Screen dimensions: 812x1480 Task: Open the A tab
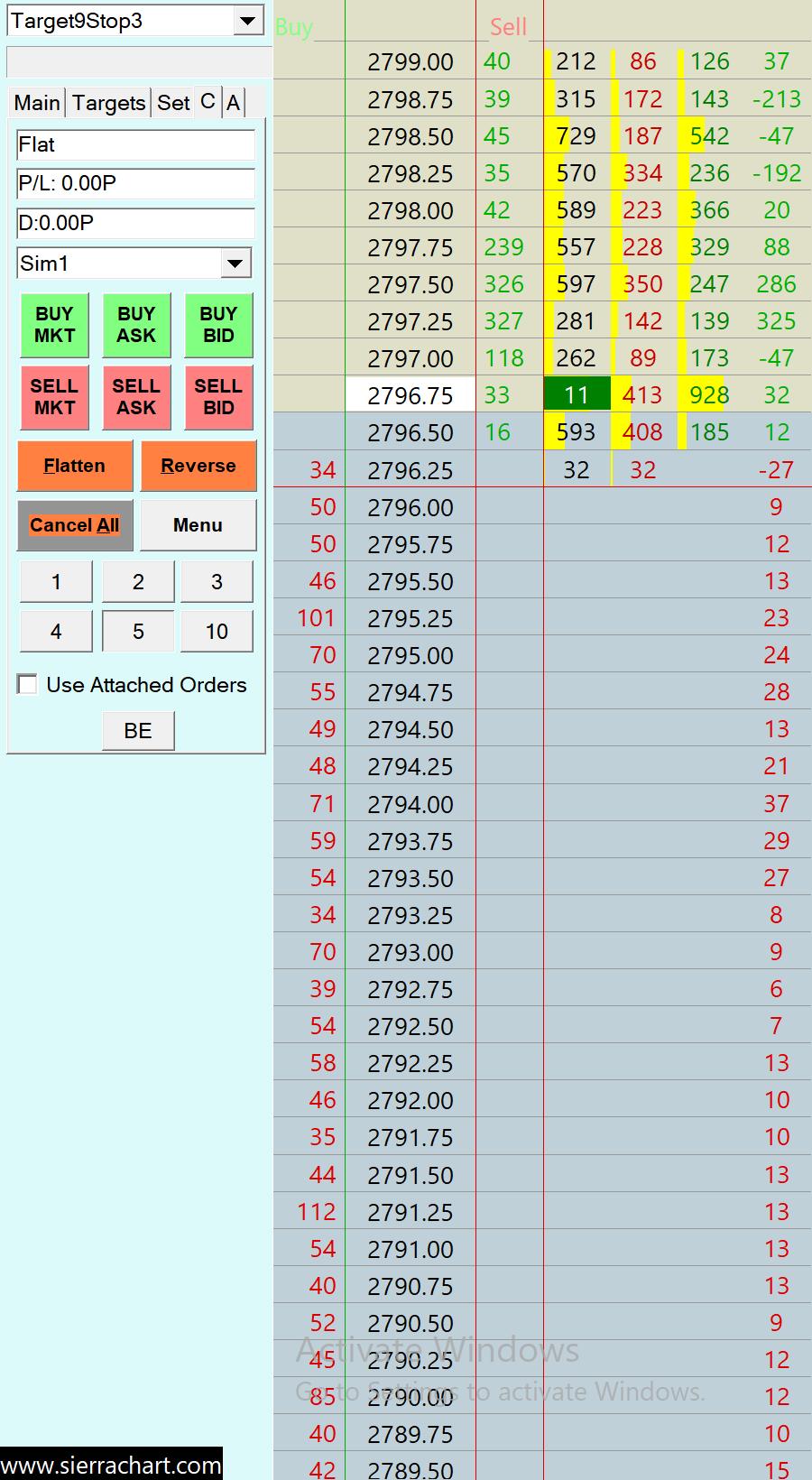(x=234, y=103)
